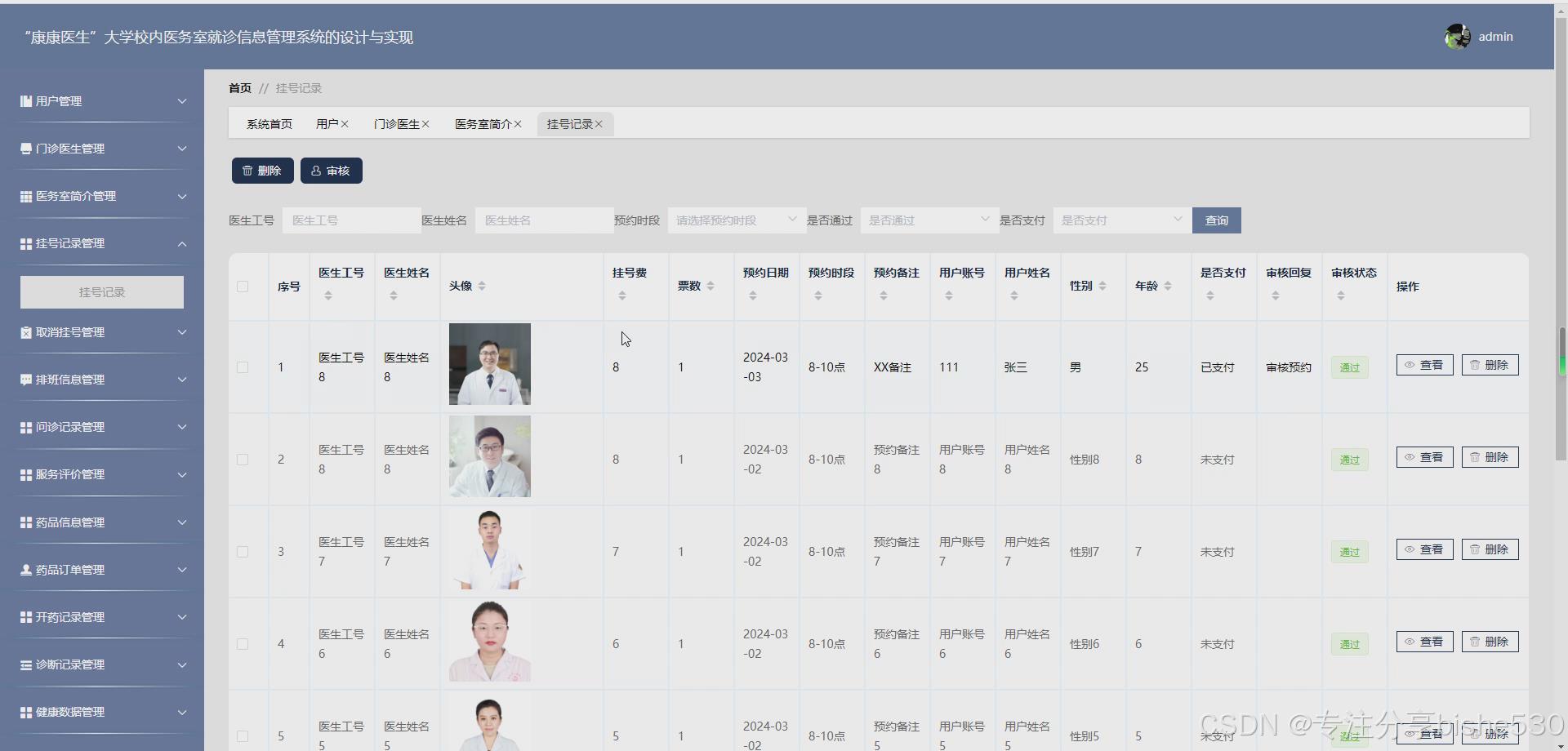
Task: Close the 医务室简介 tab with its X
Action: (x=518, y=124)
